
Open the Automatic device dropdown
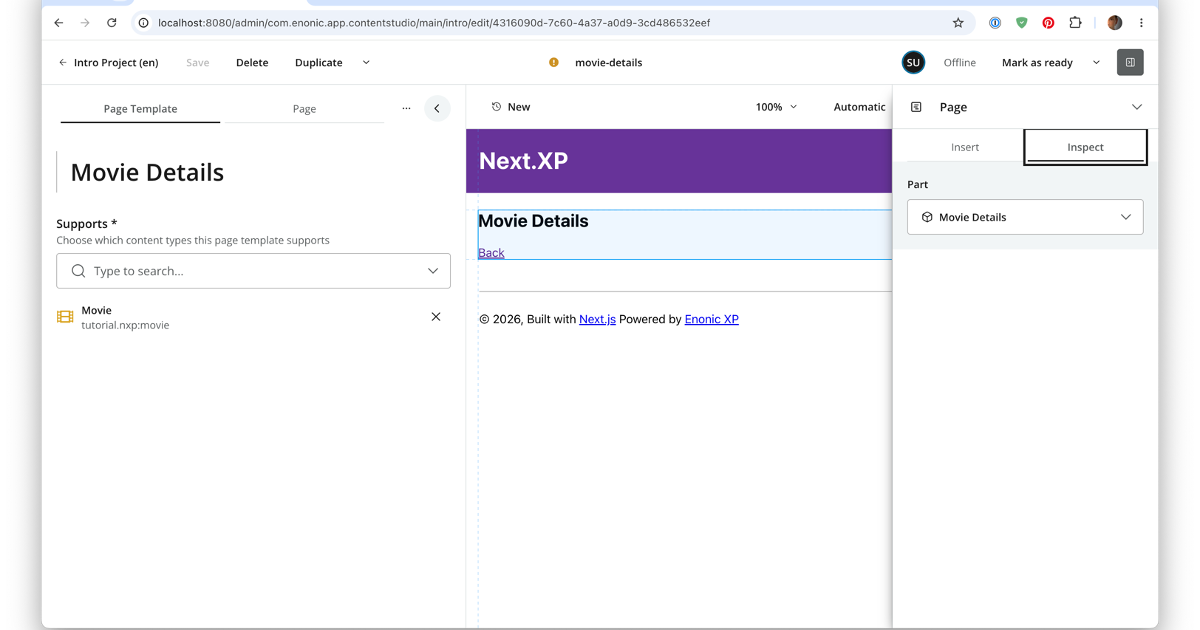(x=860, y=107)
